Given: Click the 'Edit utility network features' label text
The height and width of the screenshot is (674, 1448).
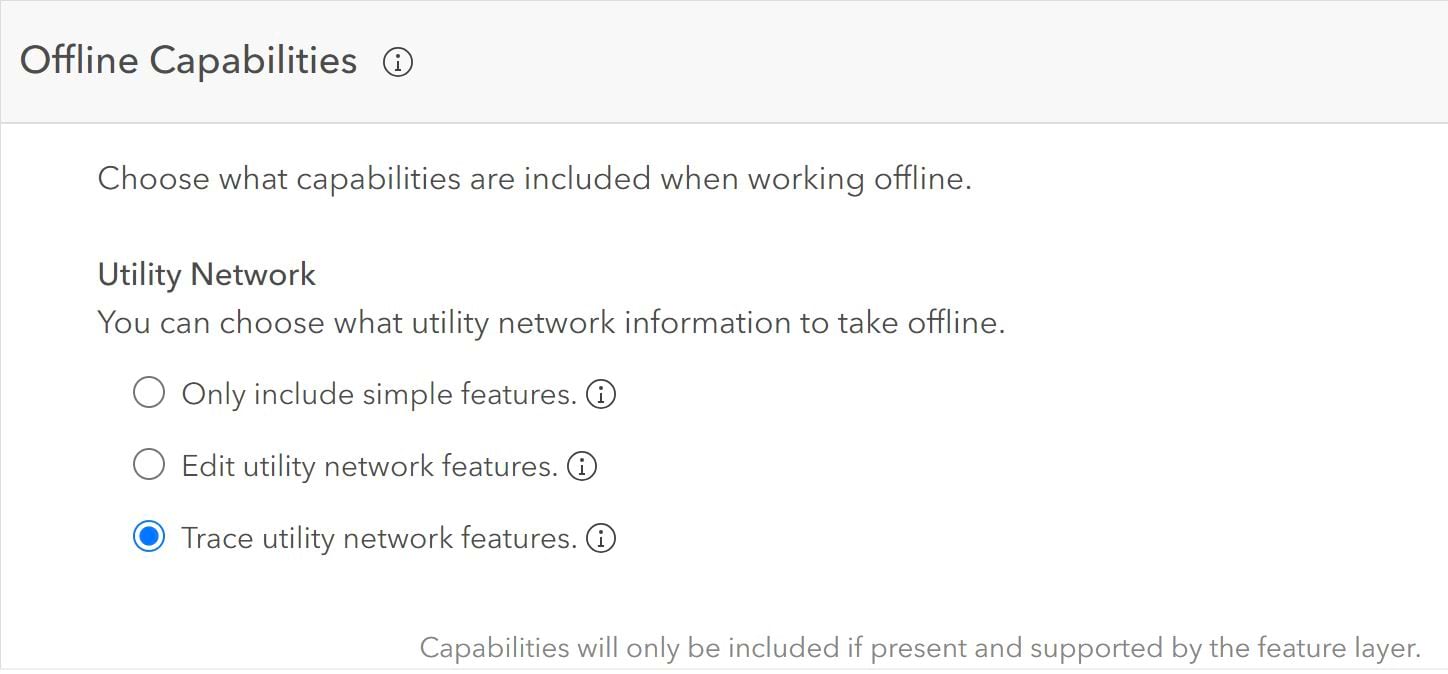Looking at the screenshot, I should tap(370, 466).
